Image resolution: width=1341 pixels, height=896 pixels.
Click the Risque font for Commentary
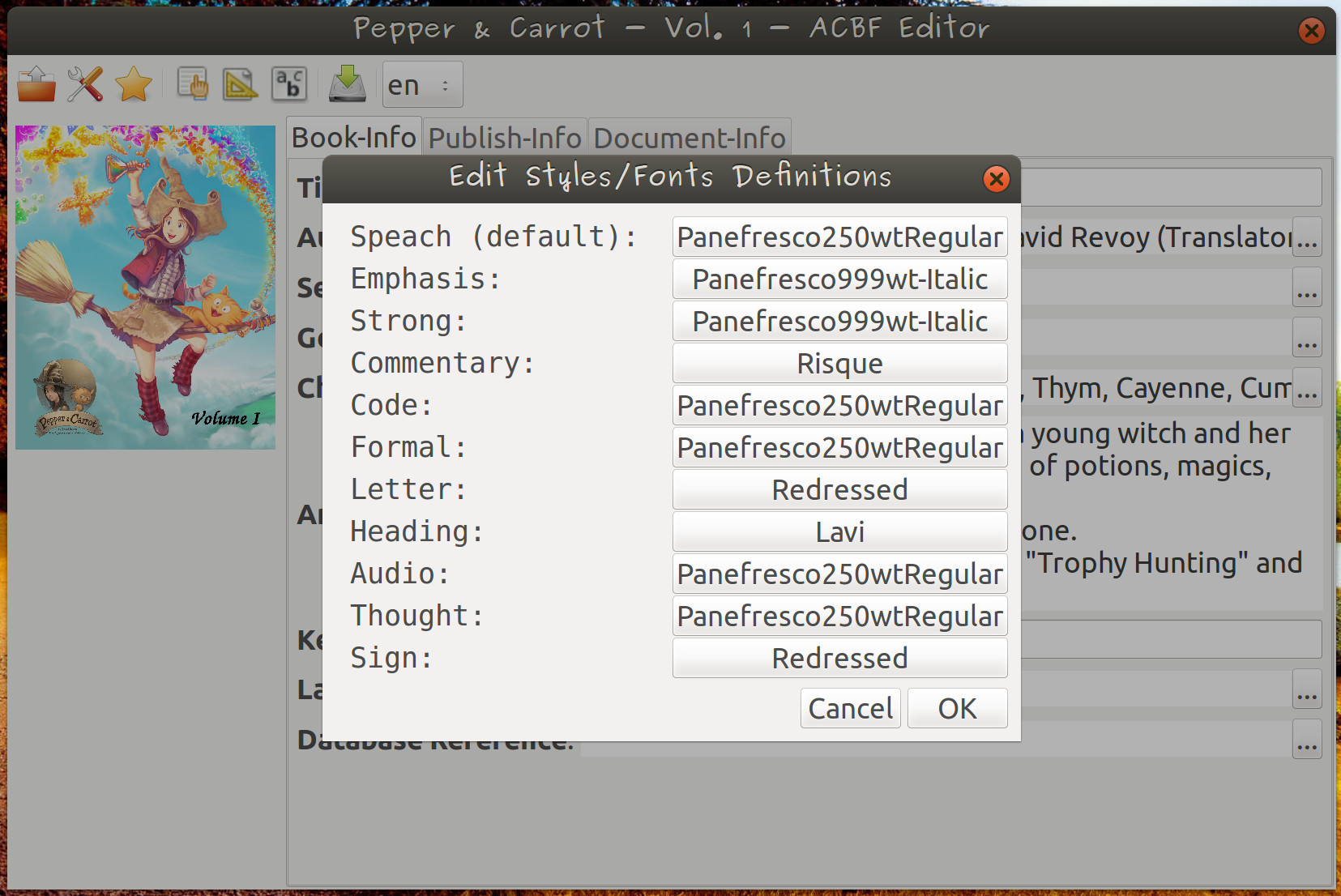click(x=840, y=364)
